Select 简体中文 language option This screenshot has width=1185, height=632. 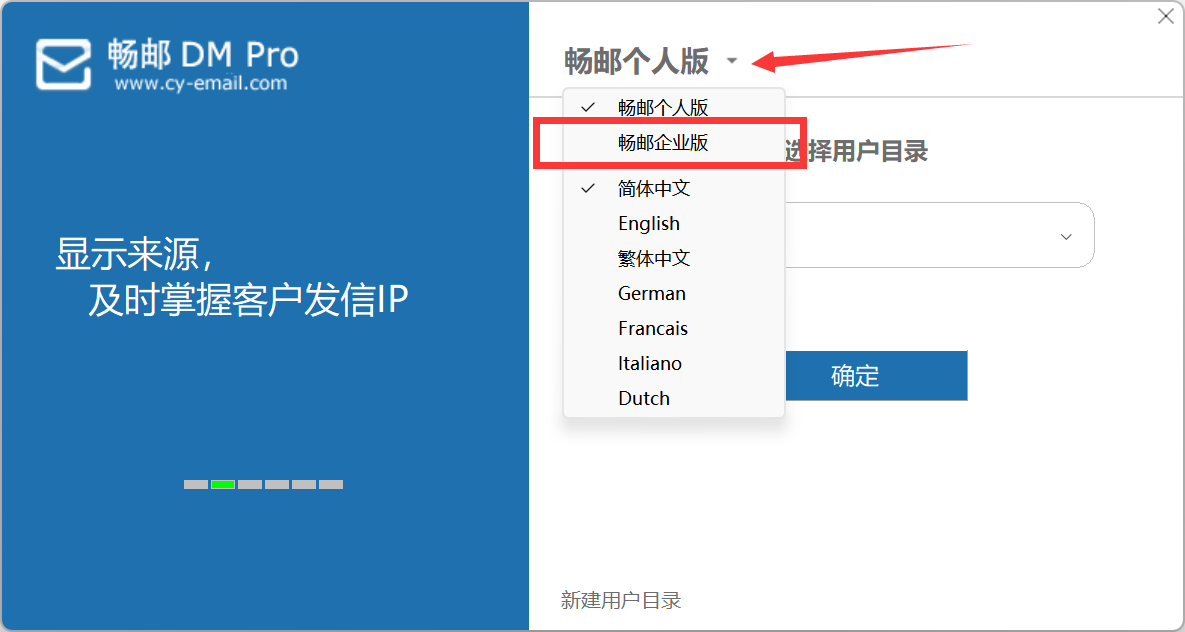[674, 188]
